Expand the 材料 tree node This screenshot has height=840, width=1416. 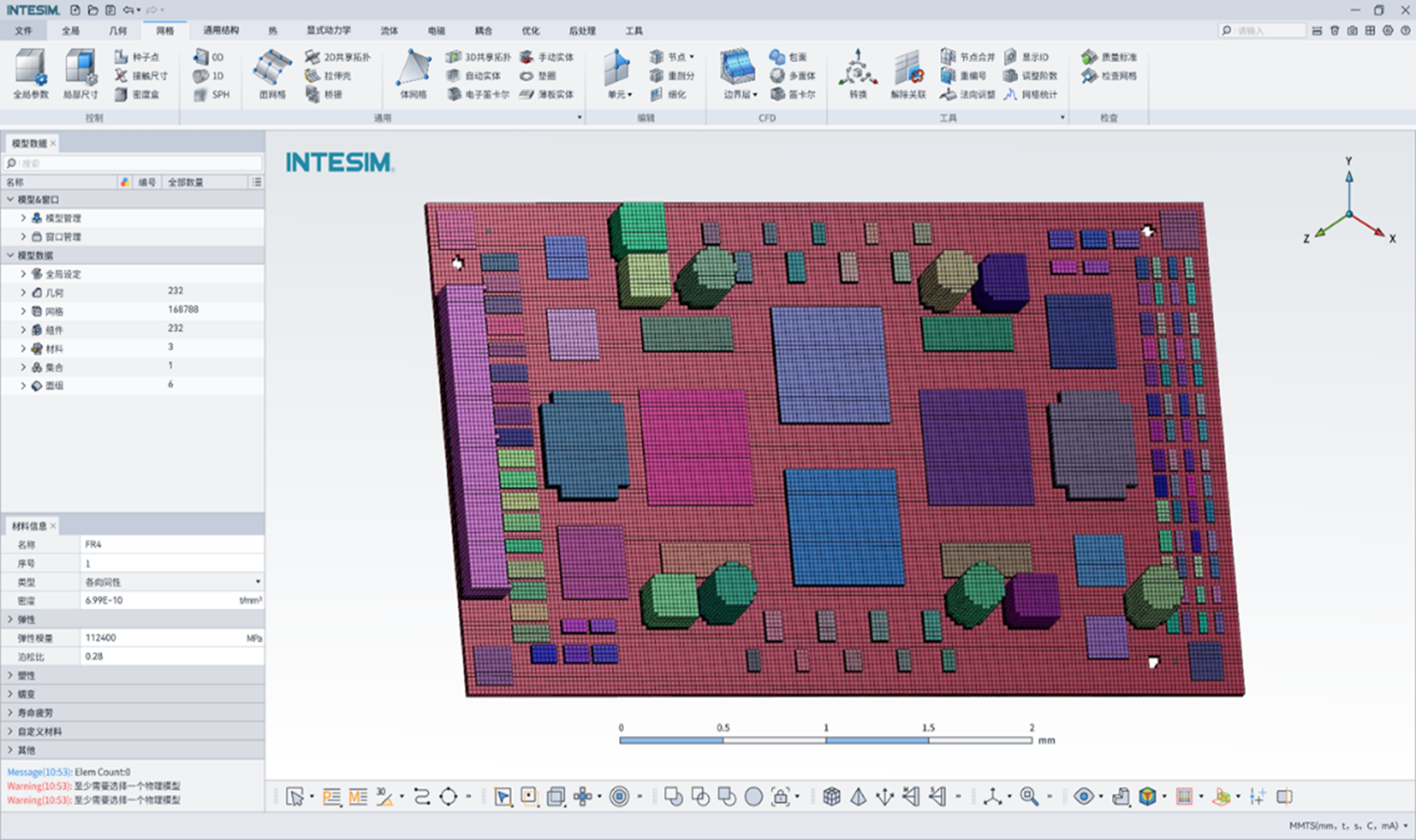point(24,348)
